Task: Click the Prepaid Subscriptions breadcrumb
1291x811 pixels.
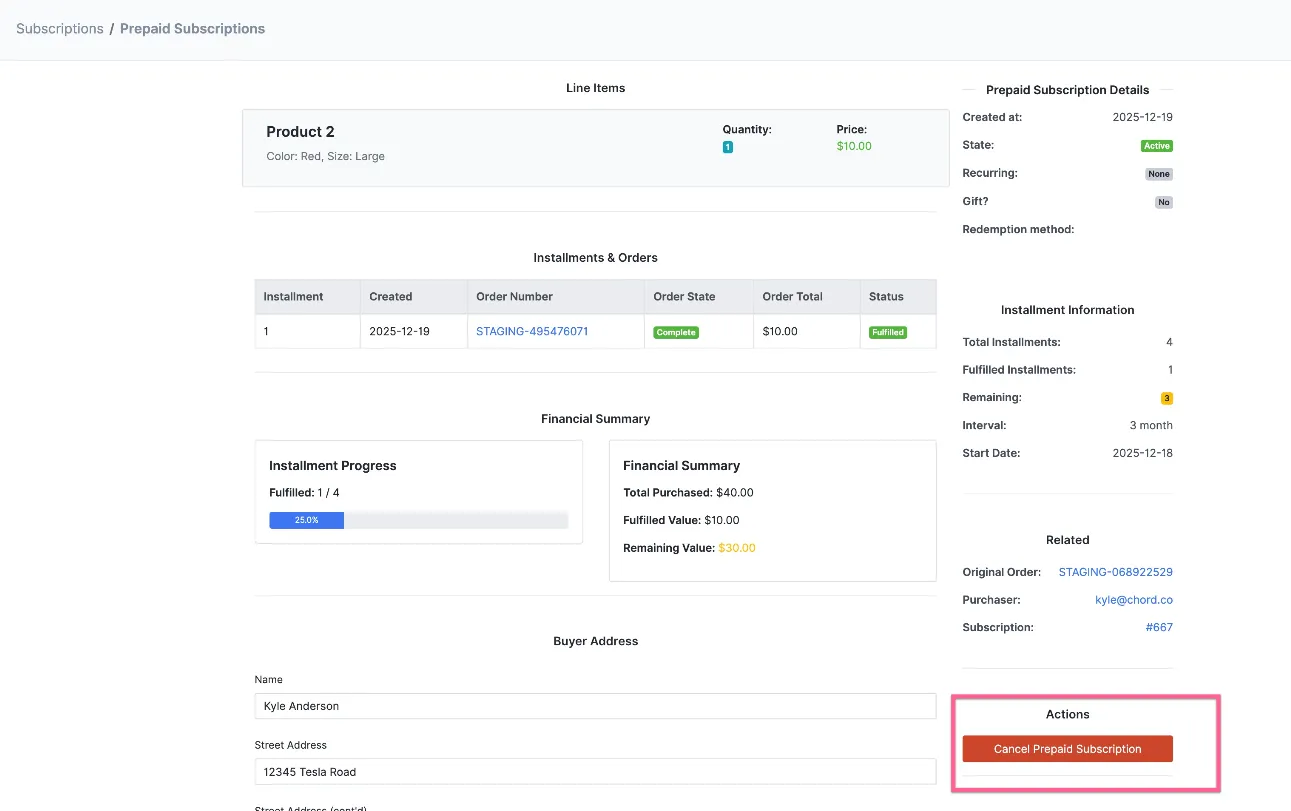Action: click(x=192, y=28)
